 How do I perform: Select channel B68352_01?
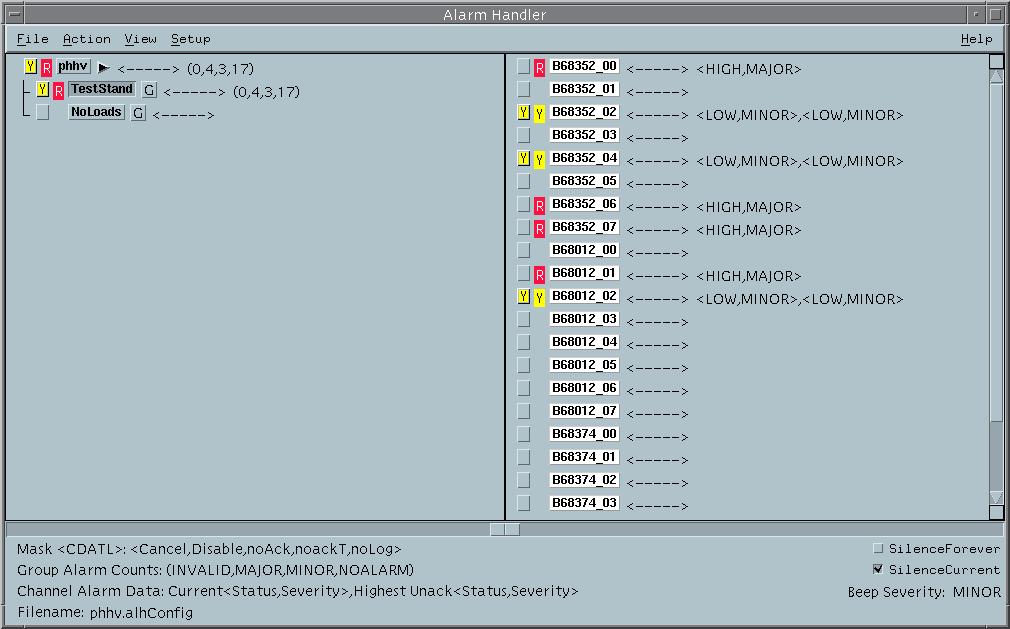(x=584, y=89)
